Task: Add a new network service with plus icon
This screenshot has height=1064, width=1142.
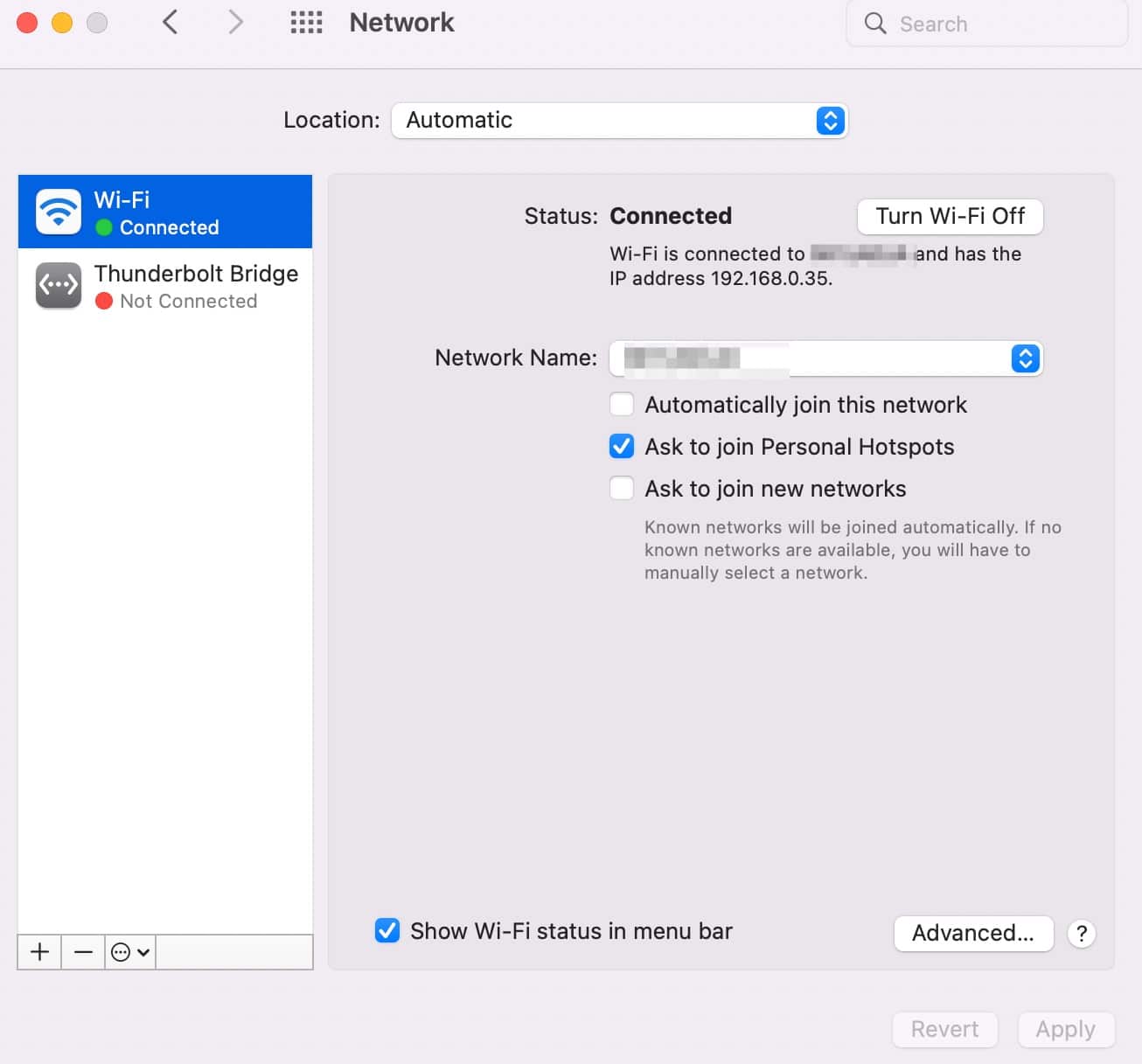Action: click(38, 952)
